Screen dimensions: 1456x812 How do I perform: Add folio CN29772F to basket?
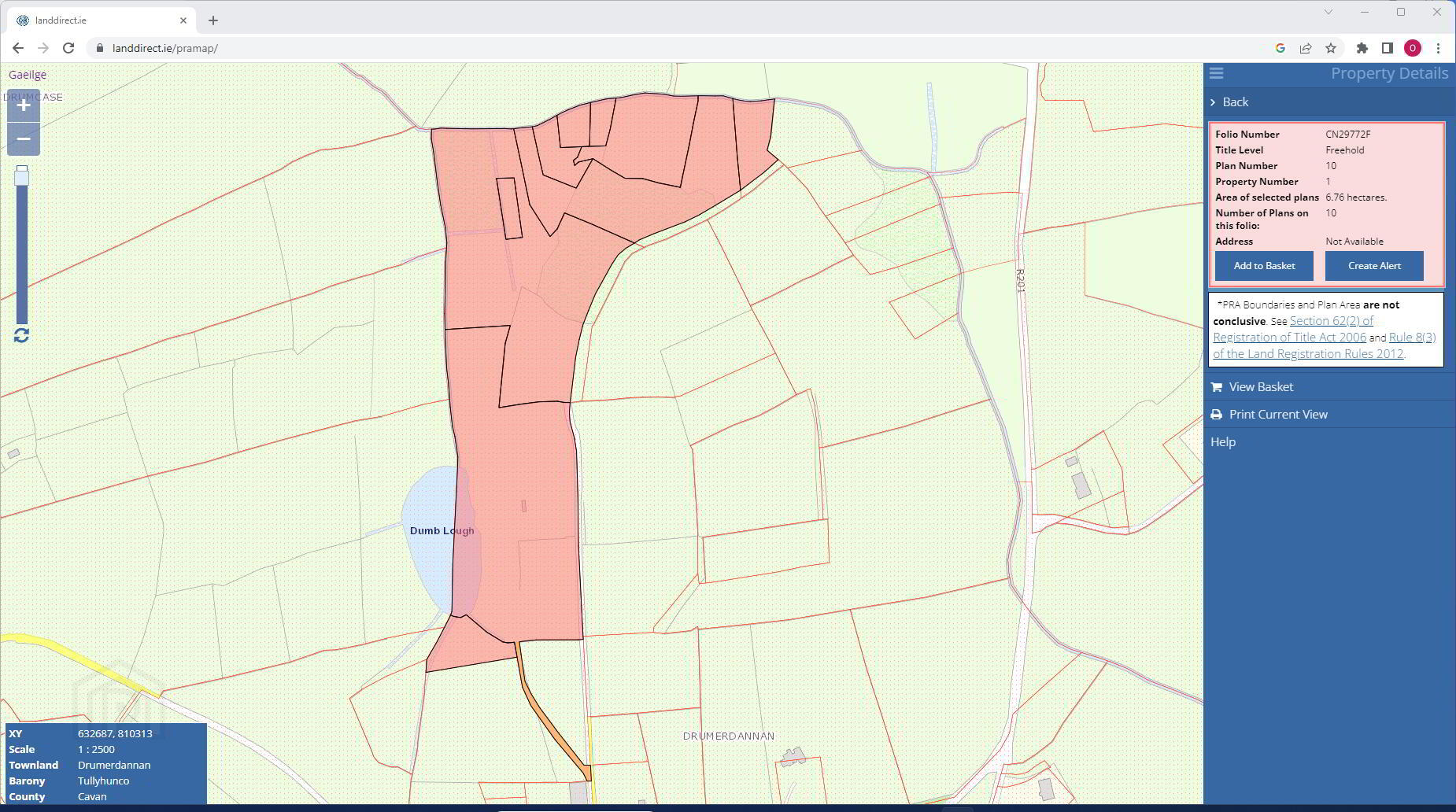[x=1264, y=266]
